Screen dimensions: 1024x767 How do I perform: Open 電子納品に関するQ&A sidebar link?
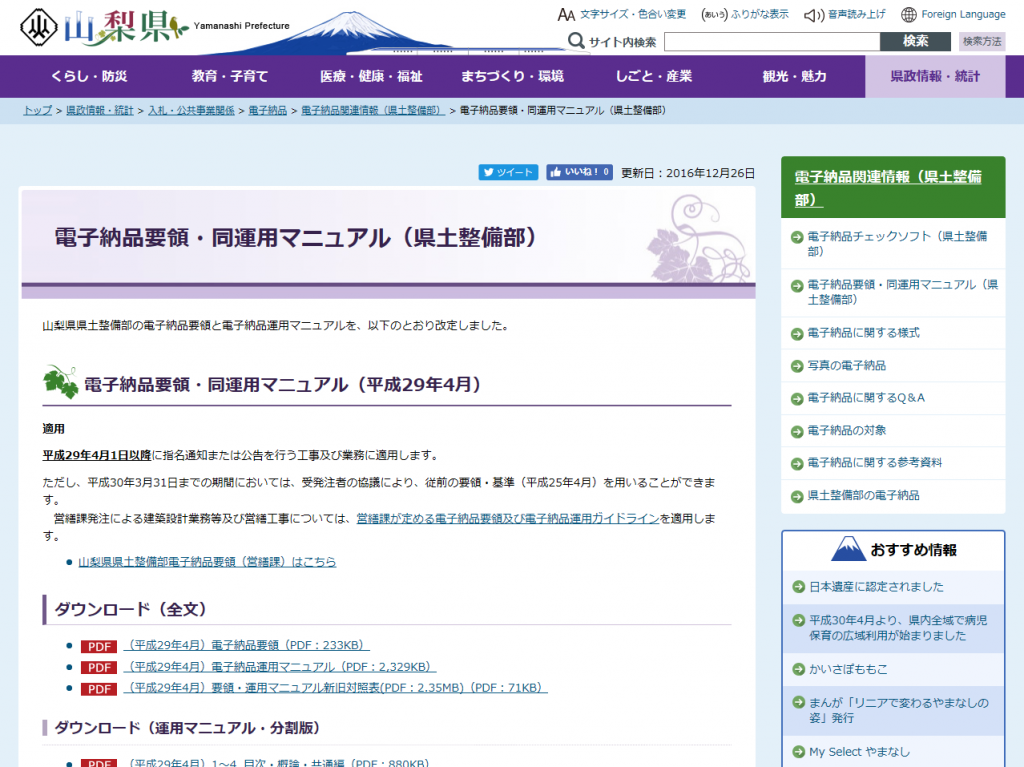tap(865, 398)
